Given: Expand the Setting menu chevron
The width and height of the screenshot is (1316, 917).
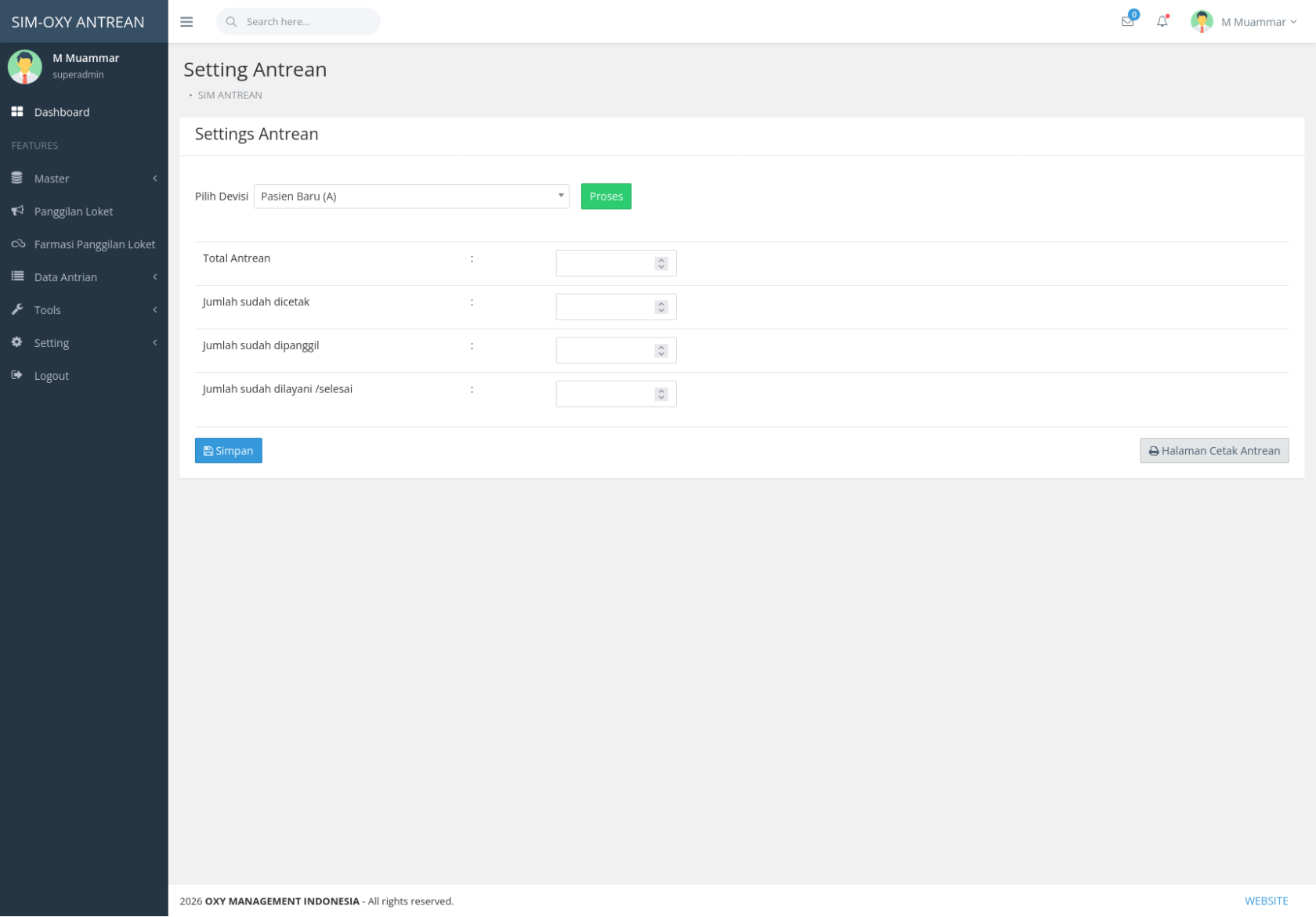Looking at the screenshot, I should pos(155,343).
